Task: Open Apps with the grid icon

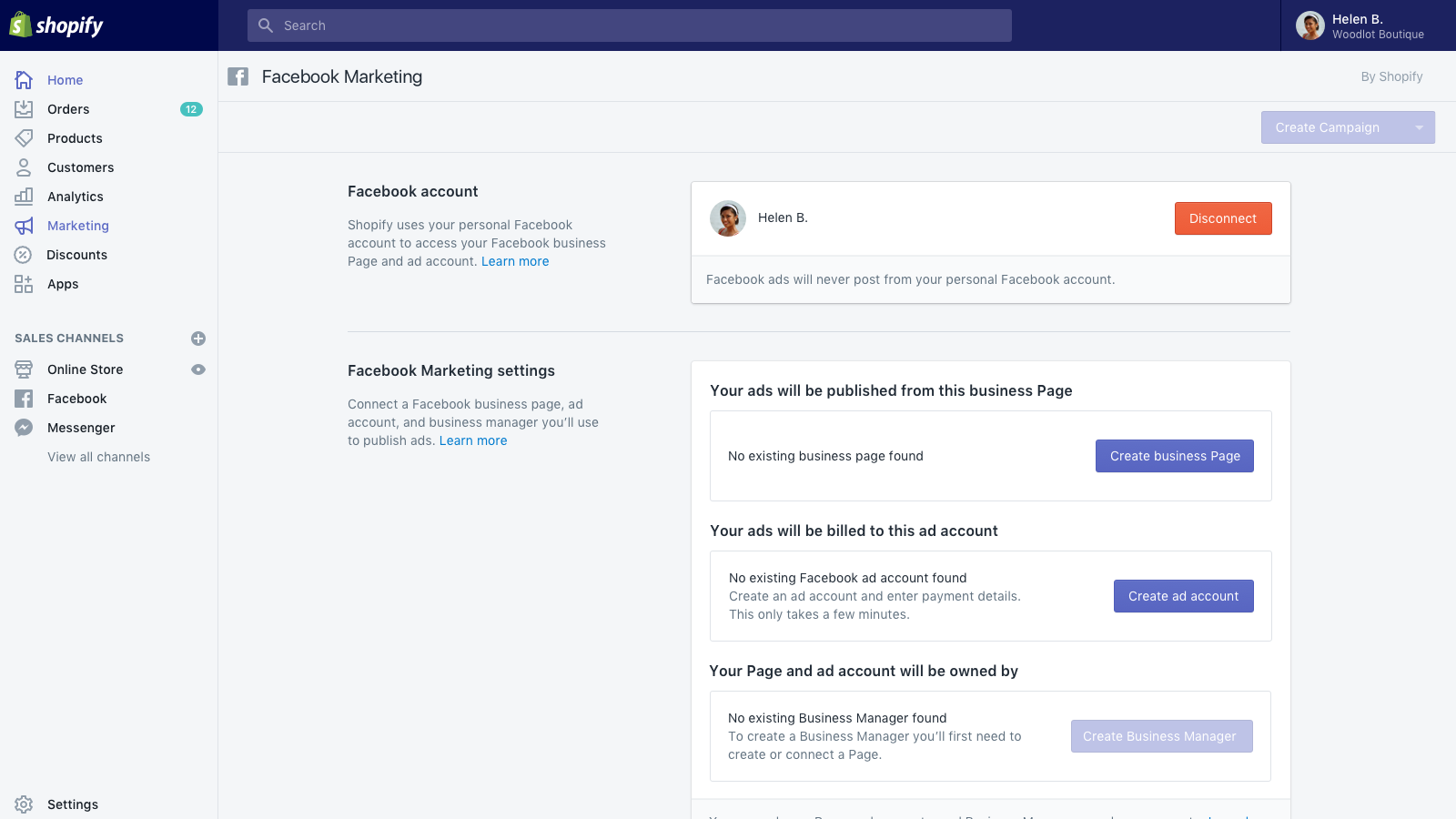Action: 24,284
